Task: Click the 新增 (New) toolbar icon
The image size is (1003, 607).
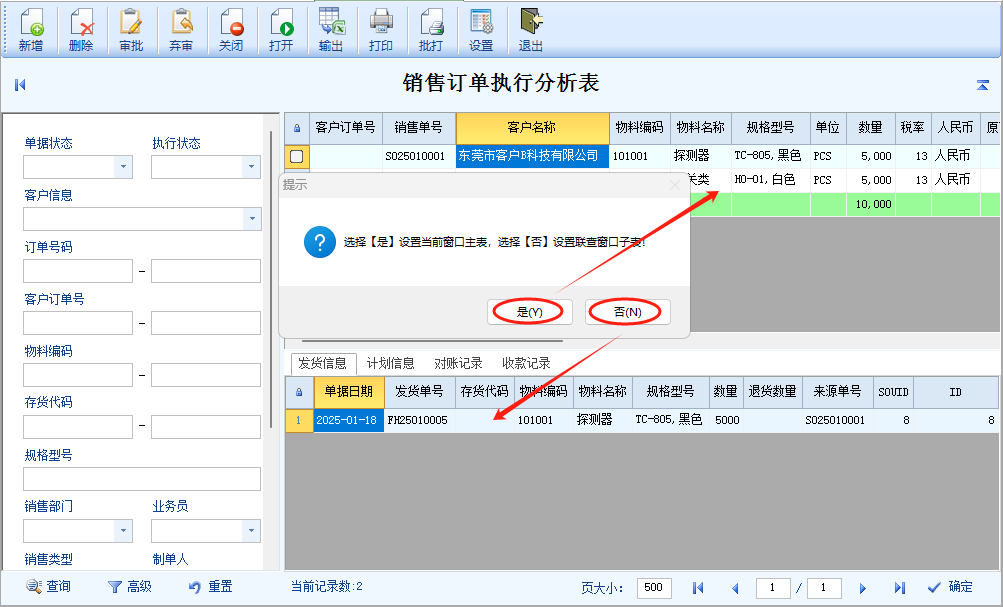Action: point(31,30)
